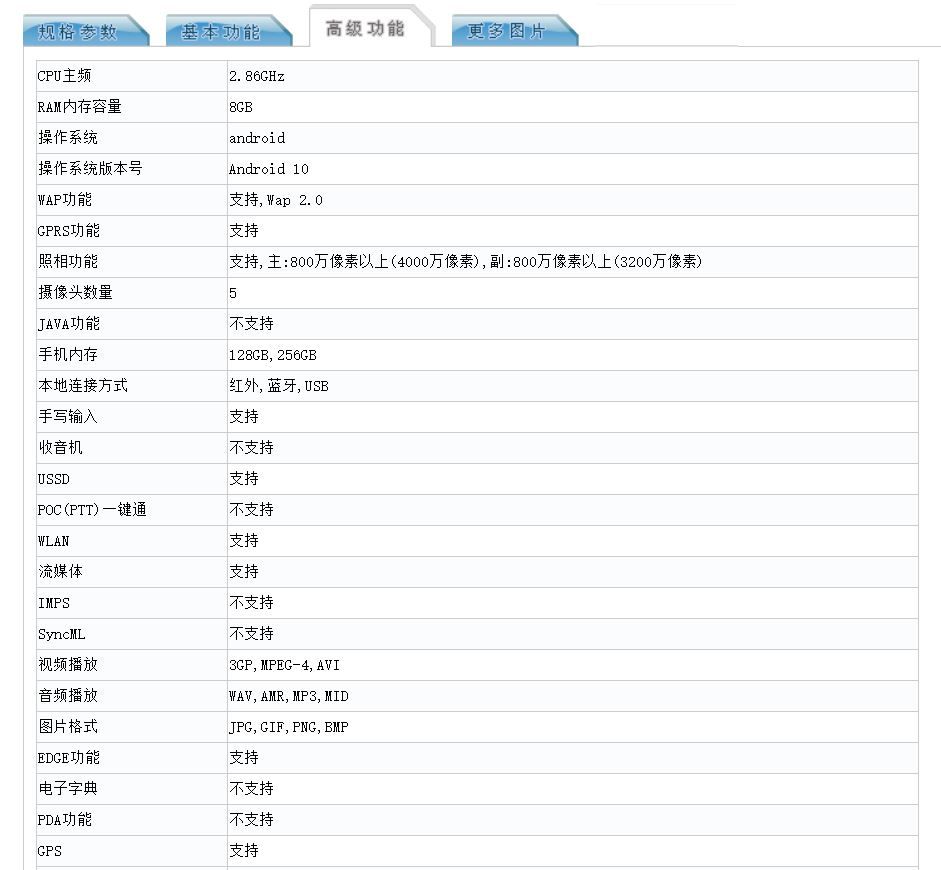Click 不支持 in the POC(PTT)一键通 row
Viewport: 941px width, 870px height.
pos(251,510)
